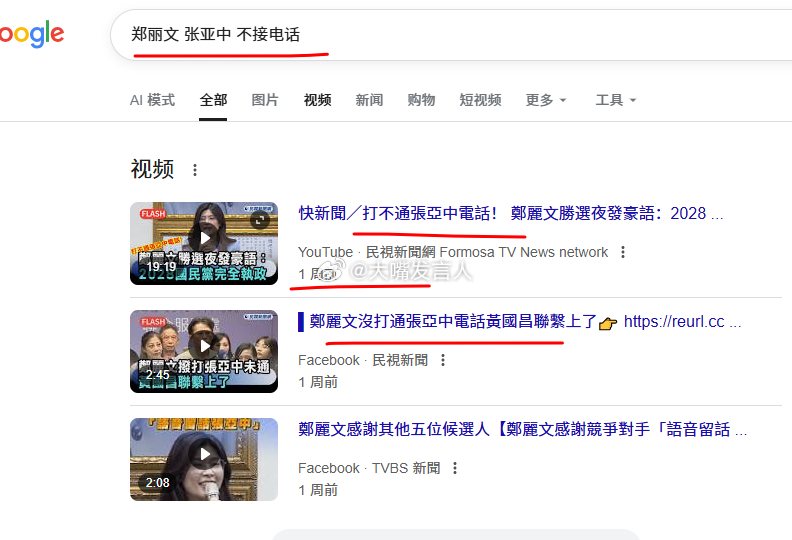Click the expand icon on the 19:19 thumbnail
Screen dimensions: 792x540
coord(260,220)
